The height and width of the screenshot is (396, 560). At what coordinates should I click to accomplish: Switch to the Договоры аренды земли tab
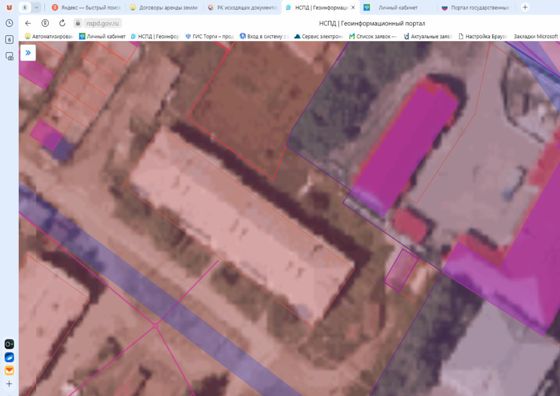click(x=164, y=7)
